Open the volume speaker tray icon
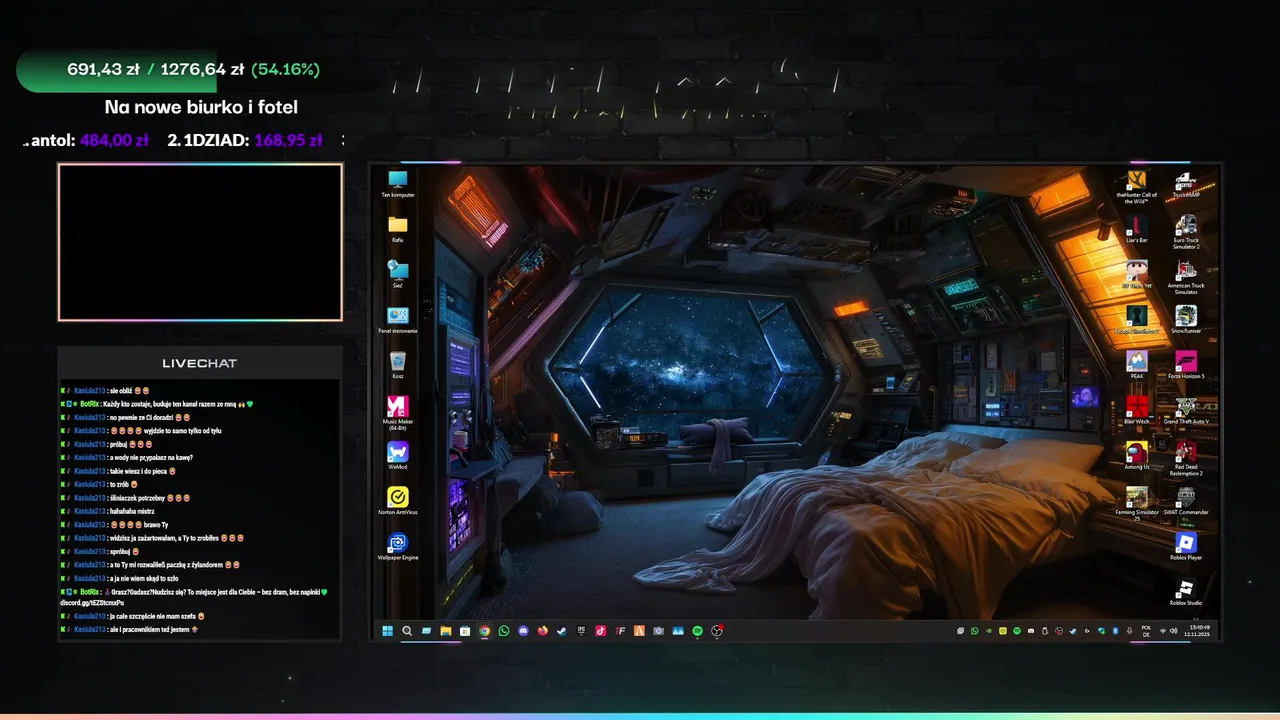Screen dimensions: 1280x720 point(1174,631)
